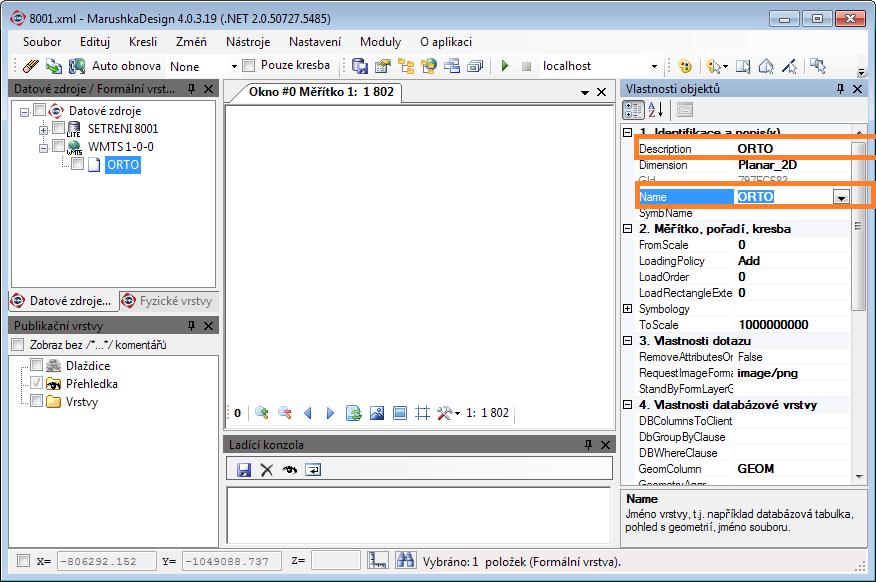Collapse the Datové zdroje root node
This screenshot has width=876, height=582.
[24, 112]
